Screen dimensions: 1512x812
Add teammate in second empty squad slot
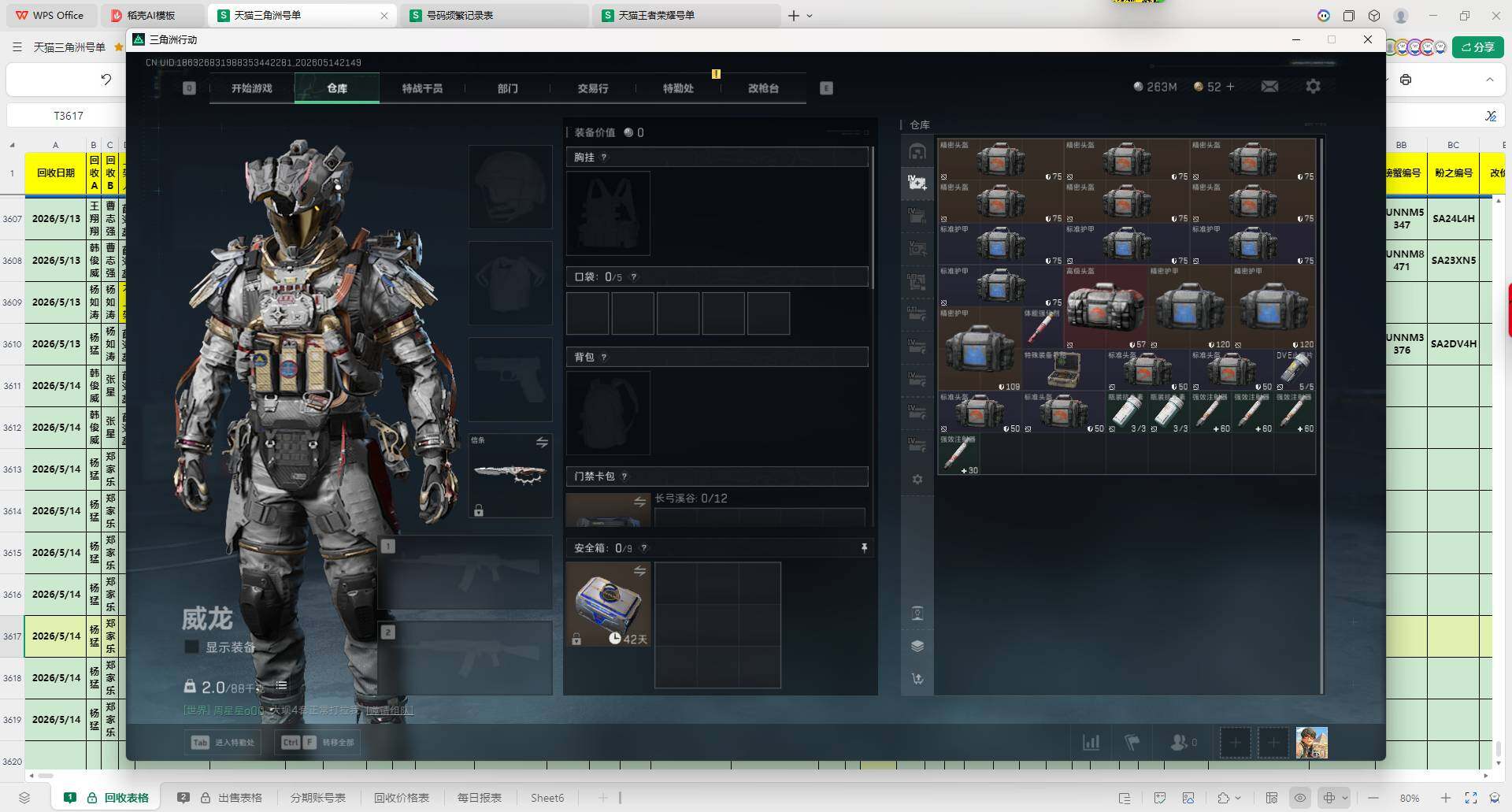pos(1273,743)
